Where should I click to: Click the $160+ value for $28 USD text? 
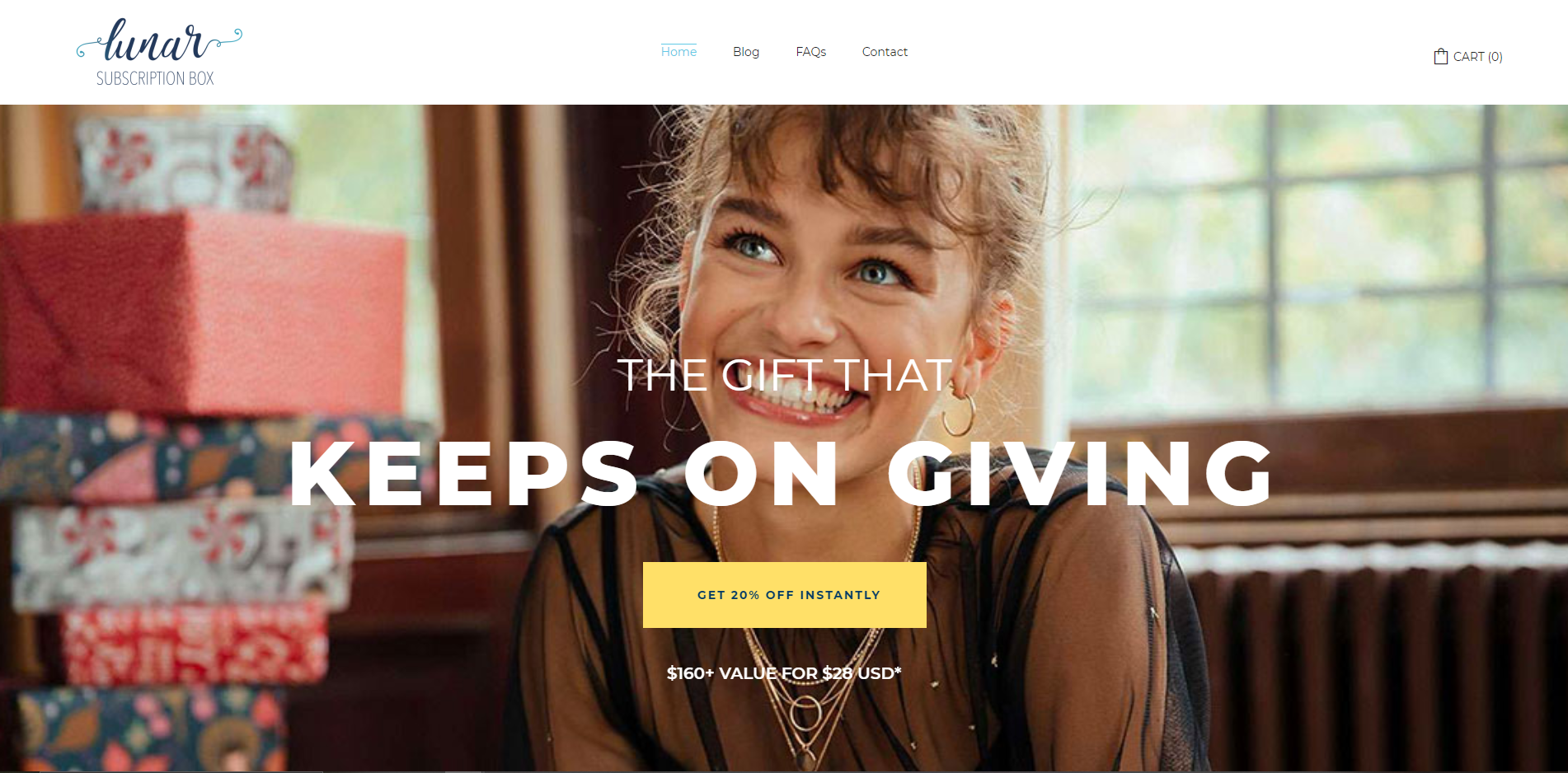[x=784, y=673]
